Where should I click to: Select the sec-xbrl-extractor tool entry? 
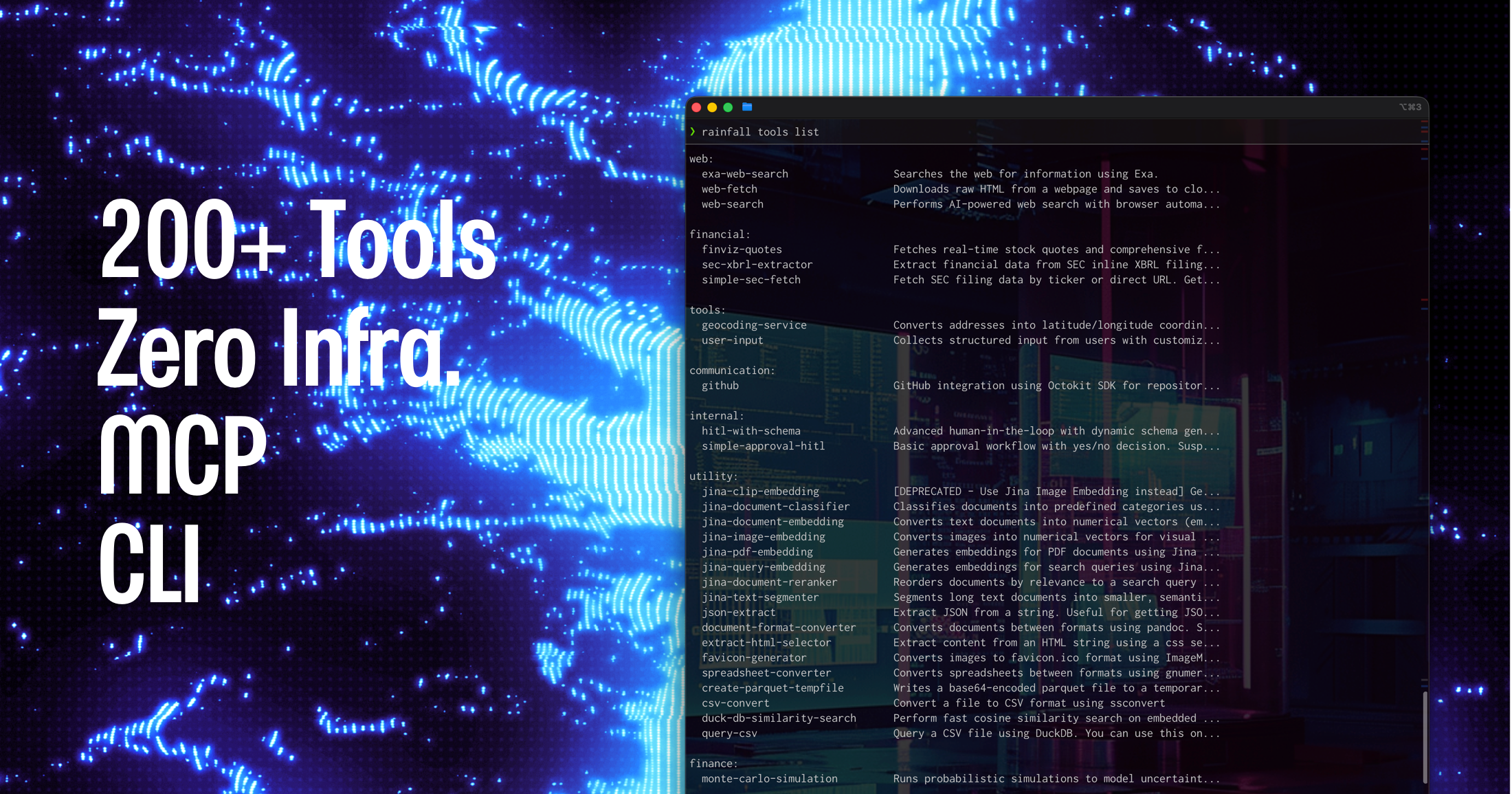[x=757, y=264]
